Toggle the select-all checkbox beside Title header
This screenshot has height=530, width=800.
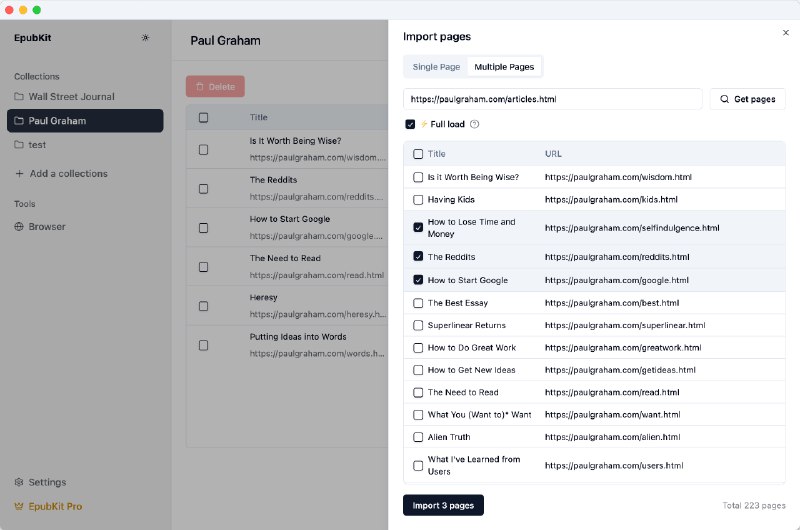point(418,154)
